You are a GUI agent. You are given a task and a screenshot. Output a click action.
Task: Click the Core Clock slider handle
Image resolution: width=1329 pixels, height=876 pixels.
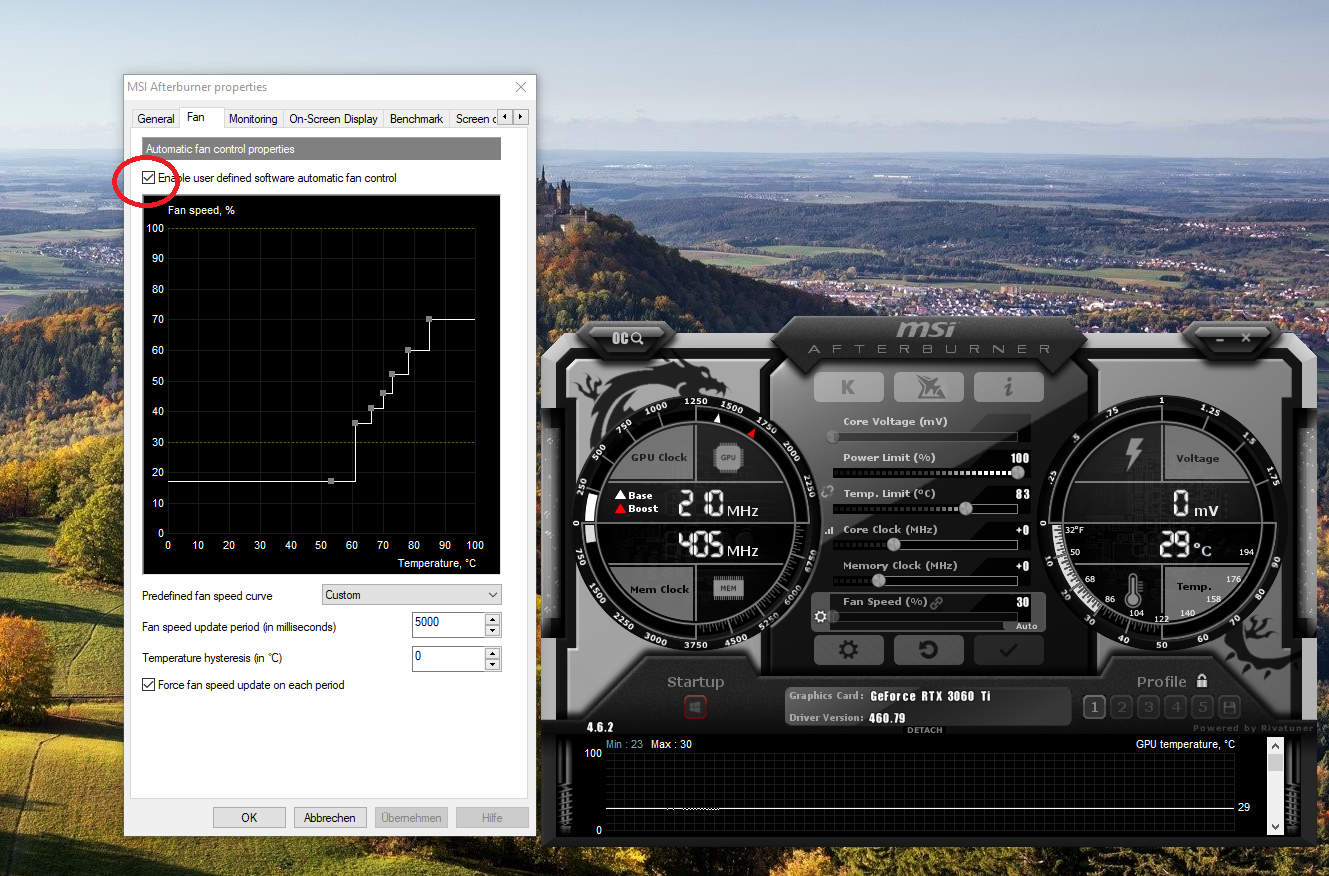893,544
